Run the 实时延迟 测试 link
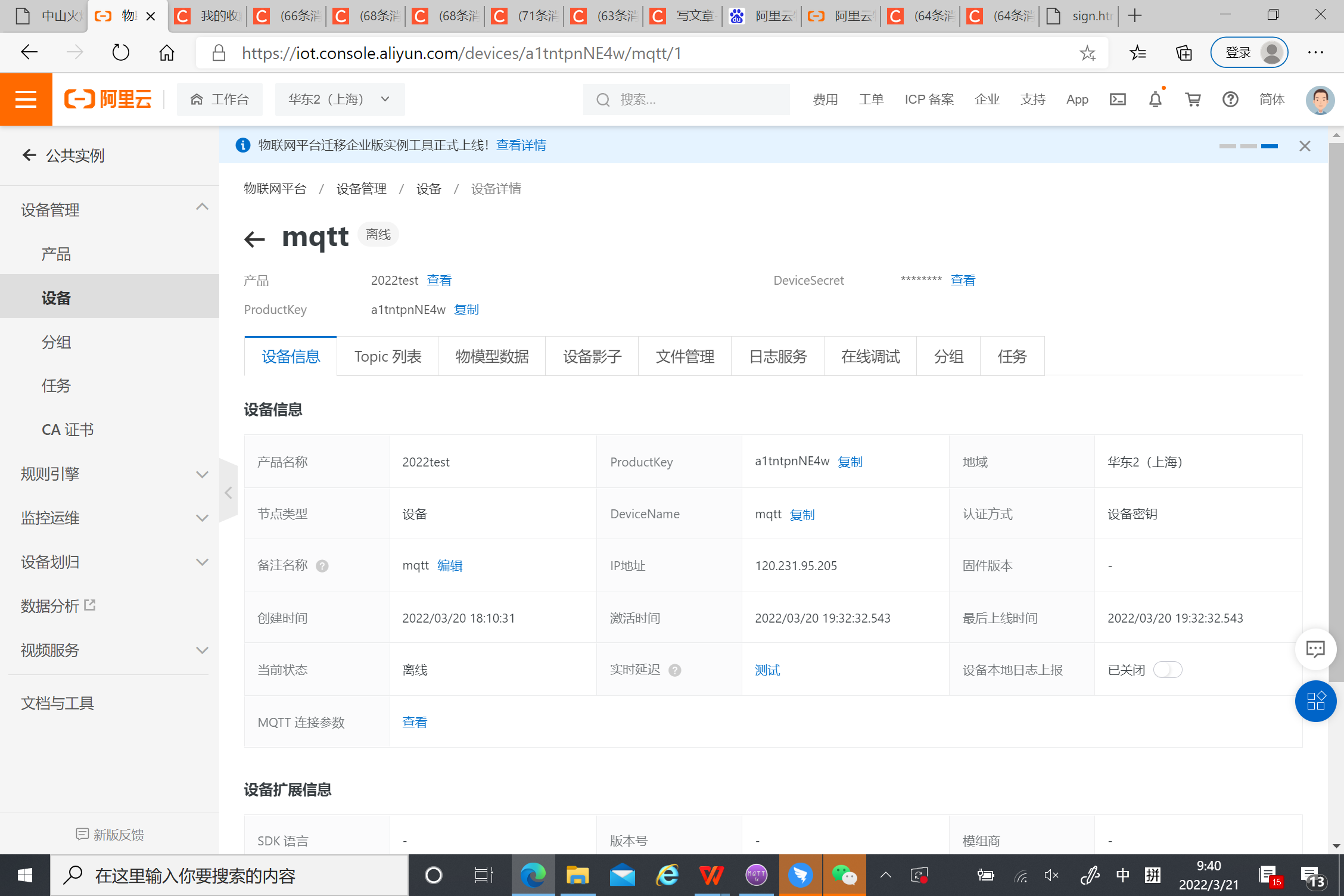1344x896 pixels. [x=767, y=670]
